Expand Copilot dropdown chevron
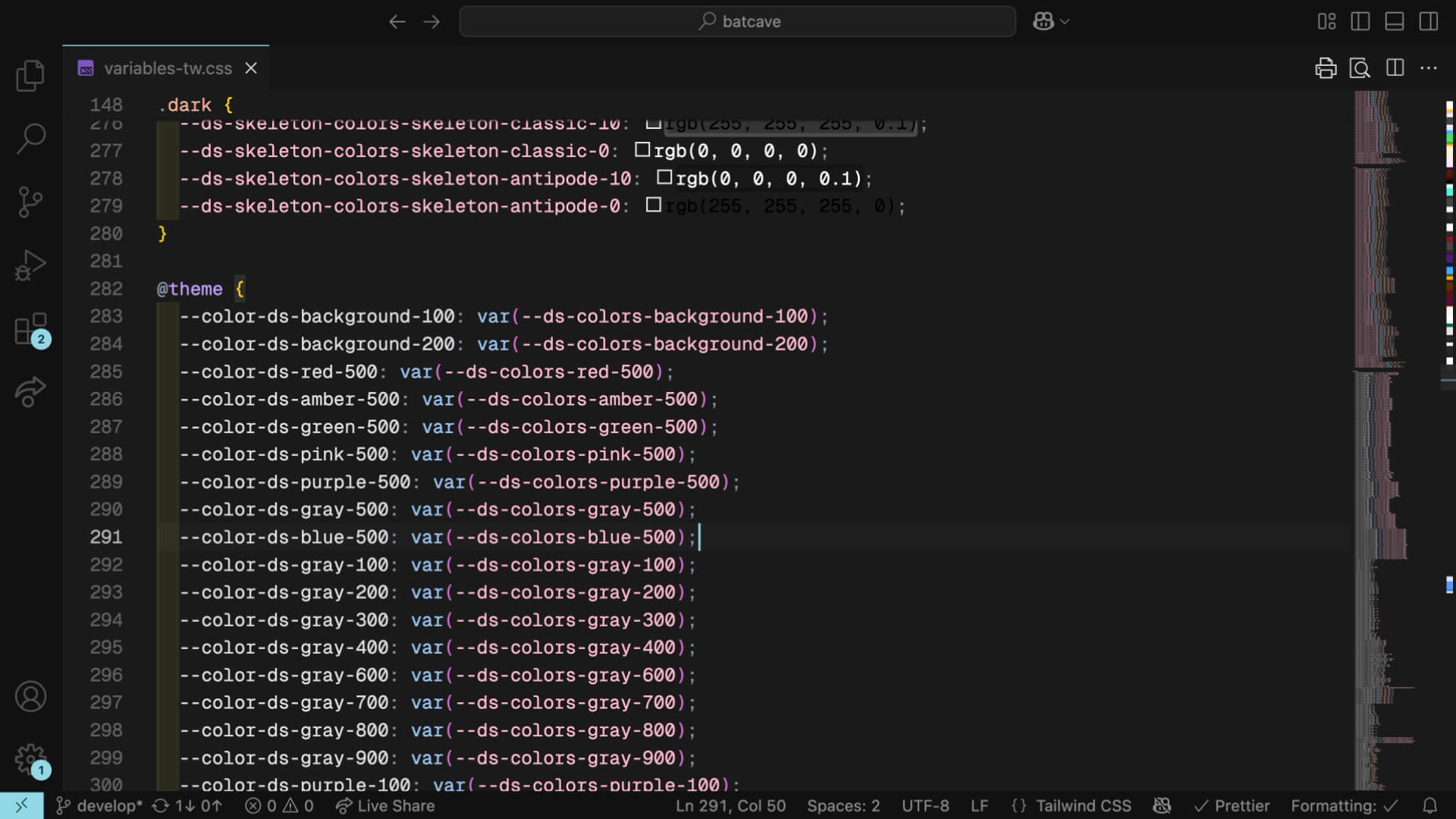Image resolution: width=1456 pixels, height=819 pixels. tap(1065, 21)
